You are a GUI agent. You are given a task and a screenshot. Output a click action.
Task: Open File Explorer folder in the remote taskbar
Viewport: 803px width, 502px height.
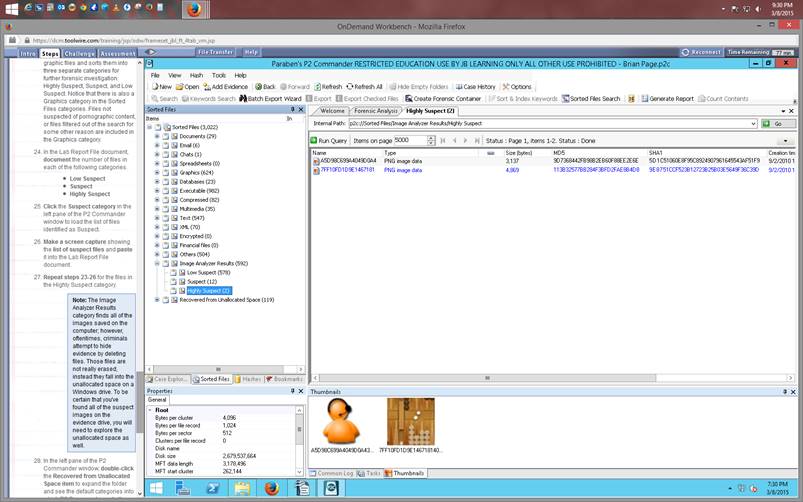242,489
